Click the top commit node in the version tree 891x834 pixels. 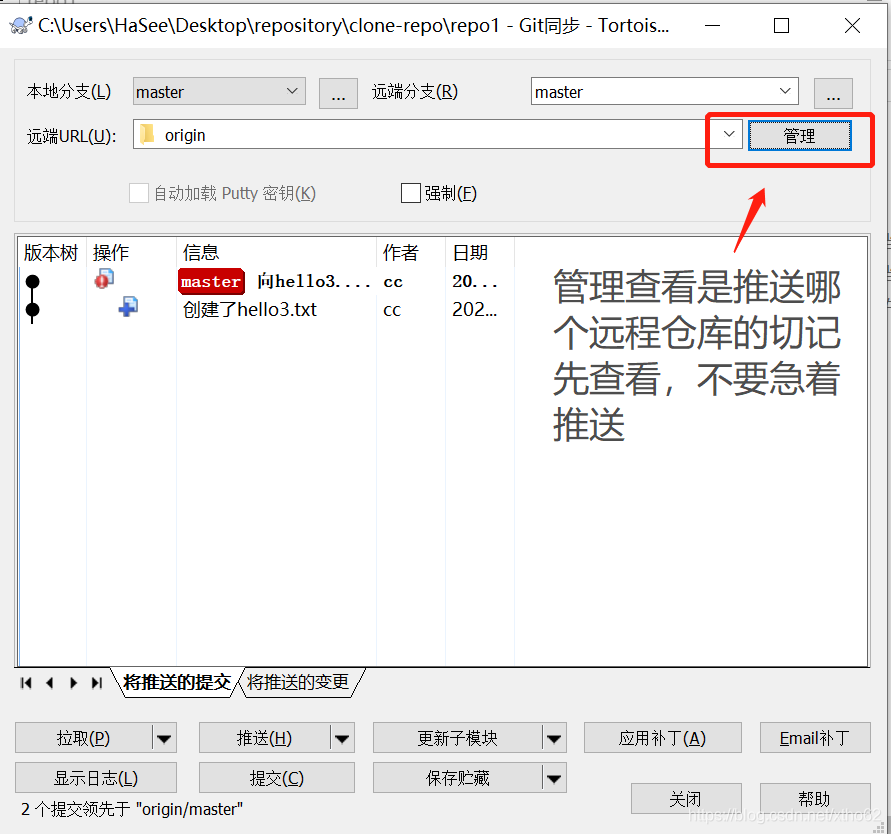(32, 281)
